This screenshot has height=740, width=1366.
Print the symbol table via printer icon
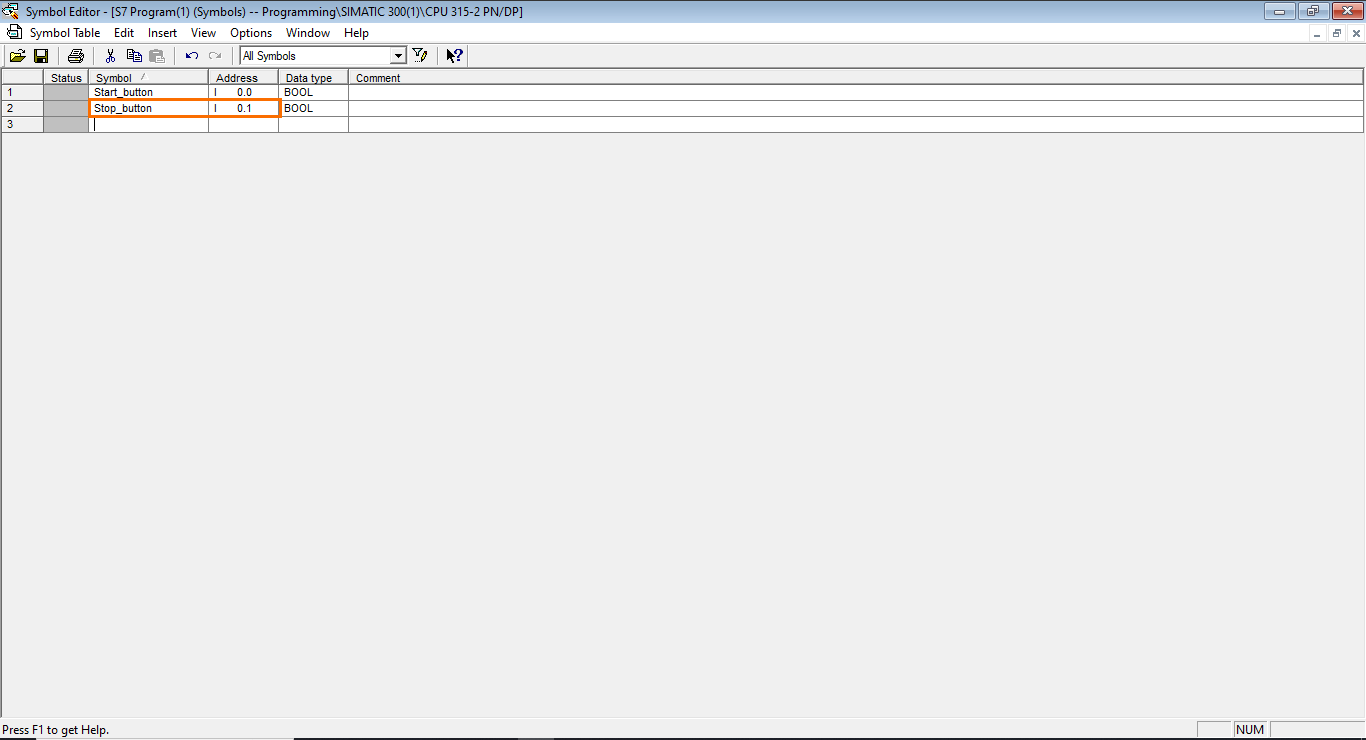click(x=75, y=56)
